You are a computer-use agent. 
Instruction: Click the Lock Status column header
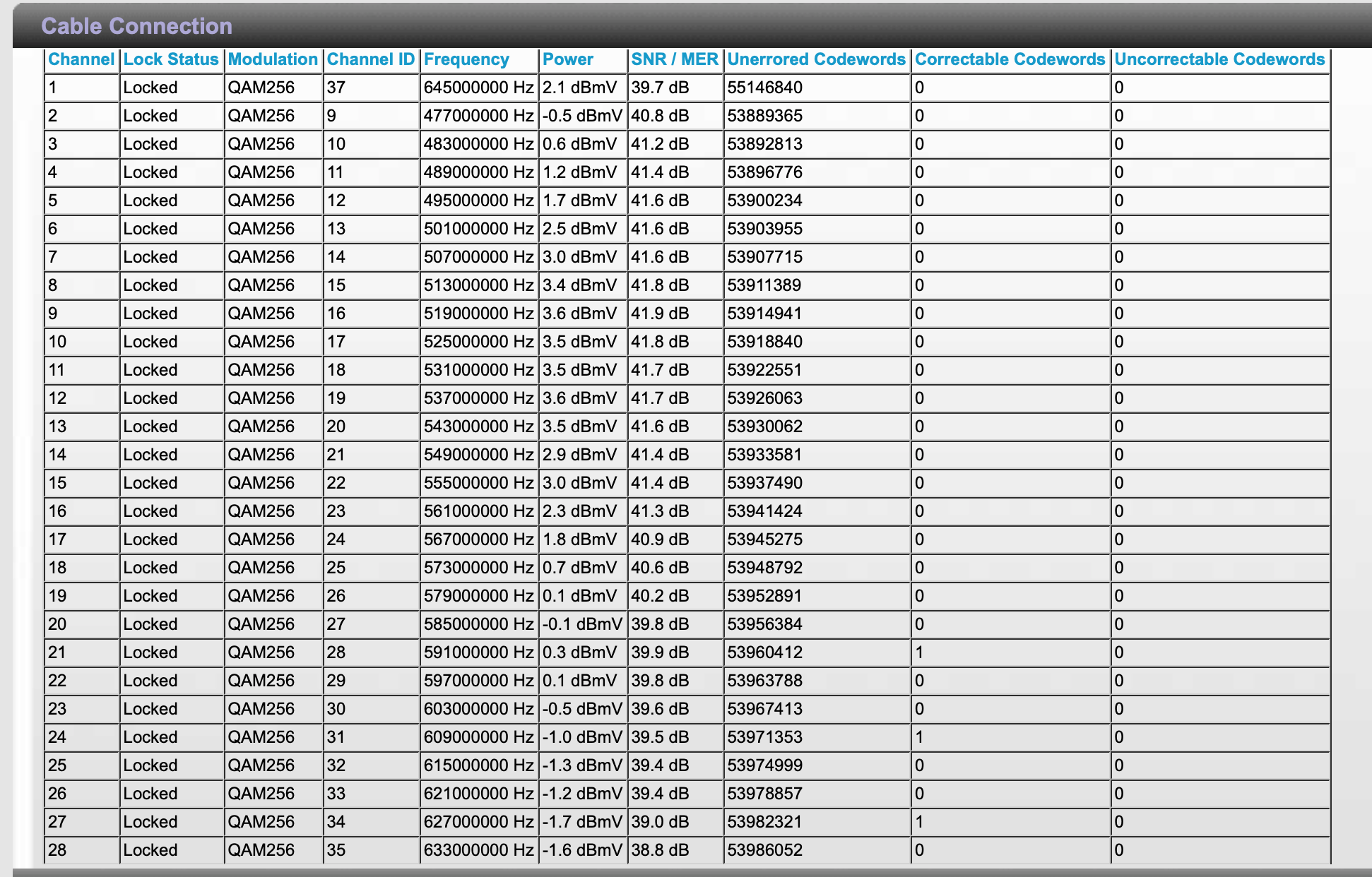[171, 59]
